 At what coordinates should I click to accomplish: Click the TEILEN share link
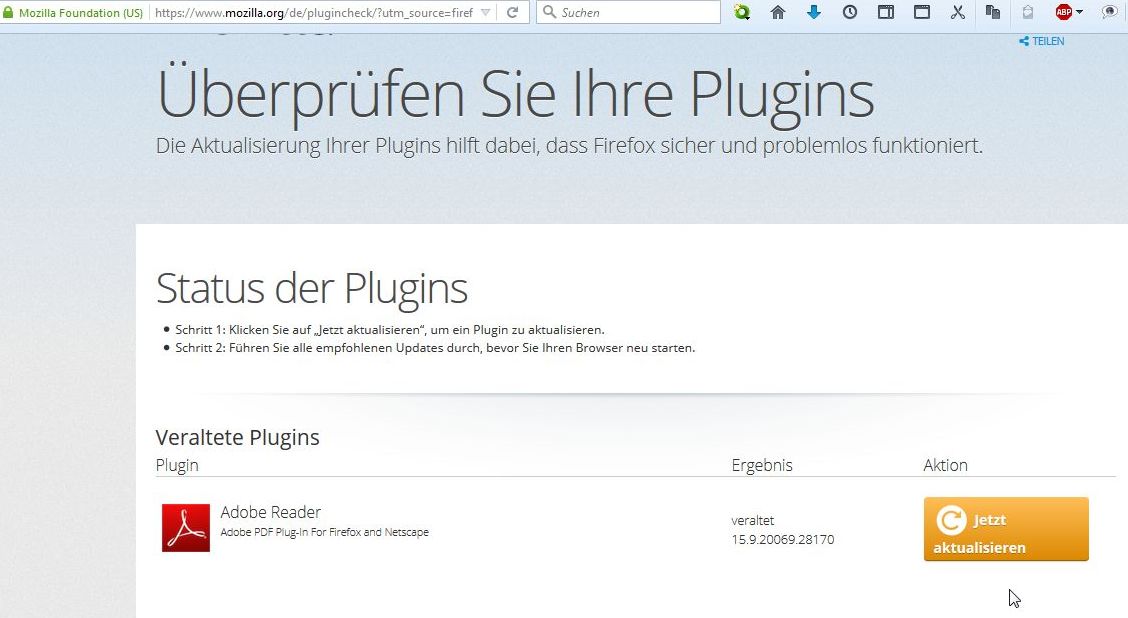(1042, 41)
